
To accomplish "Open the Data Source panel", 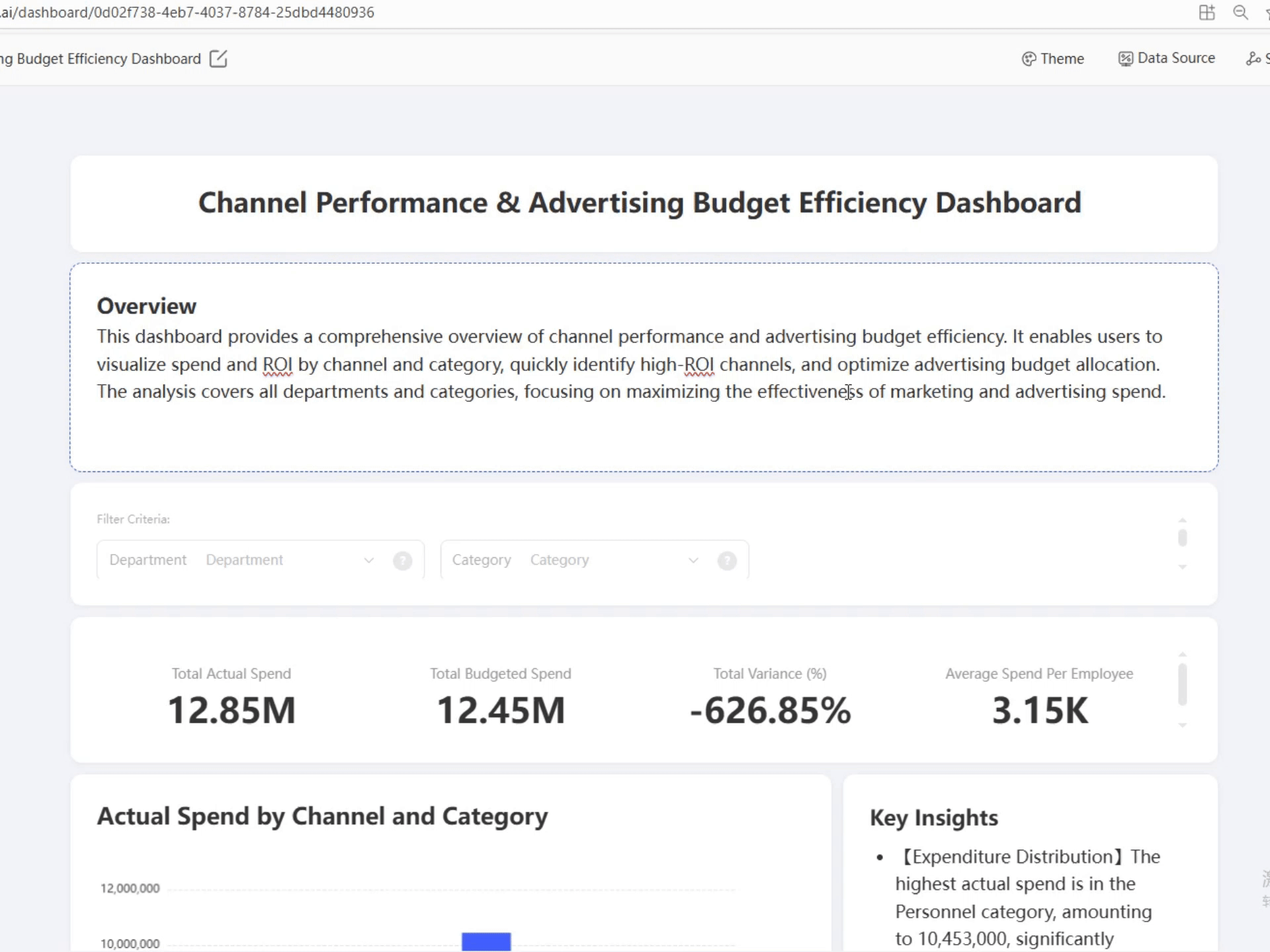I will [1166, 58].
